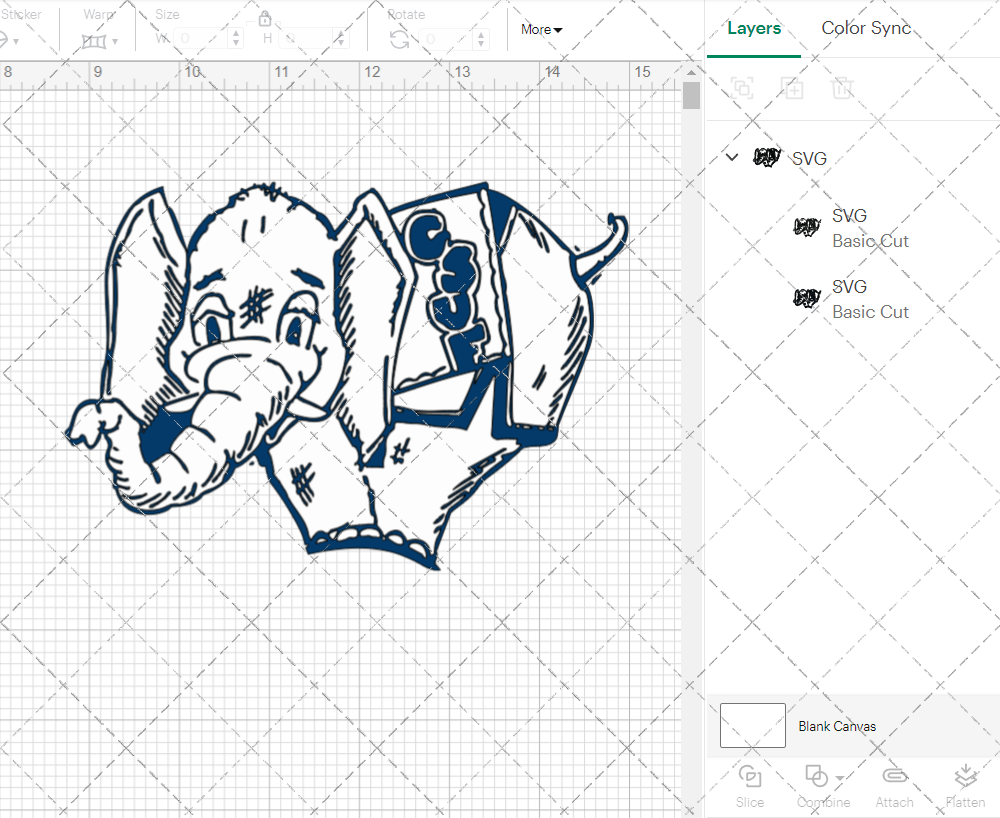Click the Group layers icon

click(742, 88)
